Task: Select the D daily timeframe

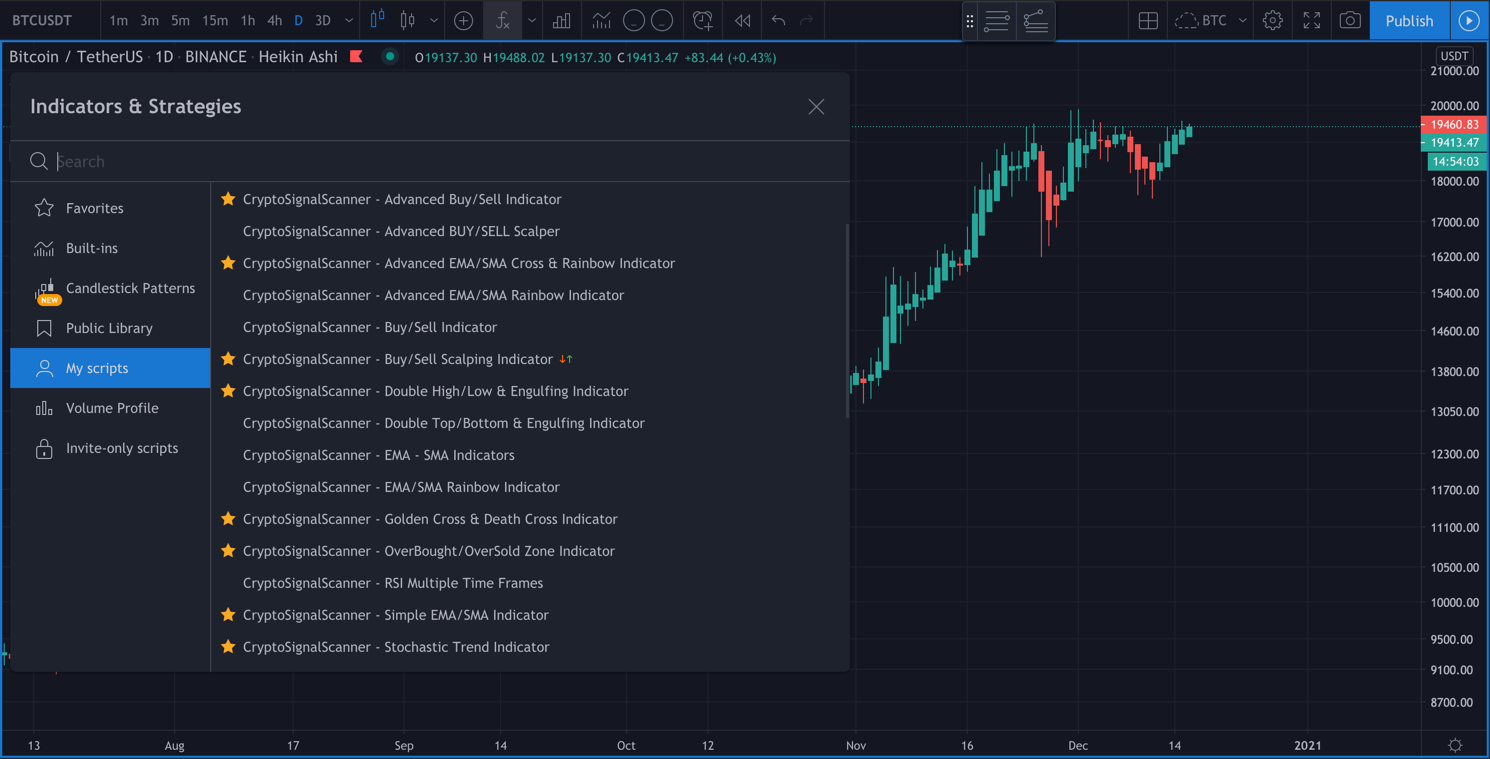Action: 298,20
